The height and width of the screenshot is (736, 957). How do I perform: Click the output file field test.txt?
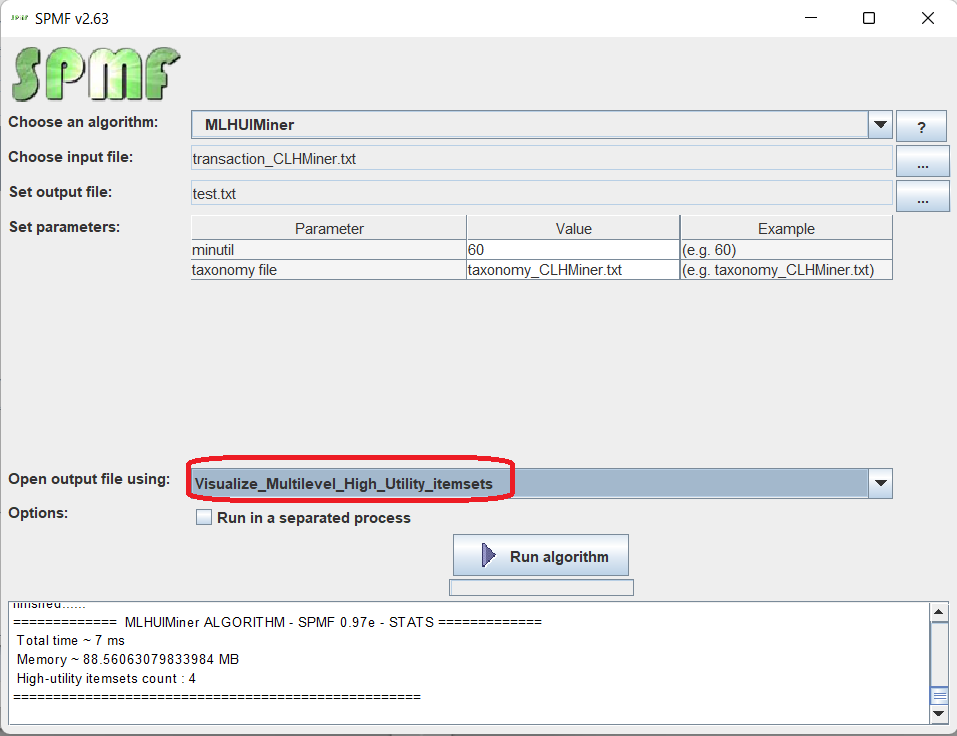[x=541, y=193]
